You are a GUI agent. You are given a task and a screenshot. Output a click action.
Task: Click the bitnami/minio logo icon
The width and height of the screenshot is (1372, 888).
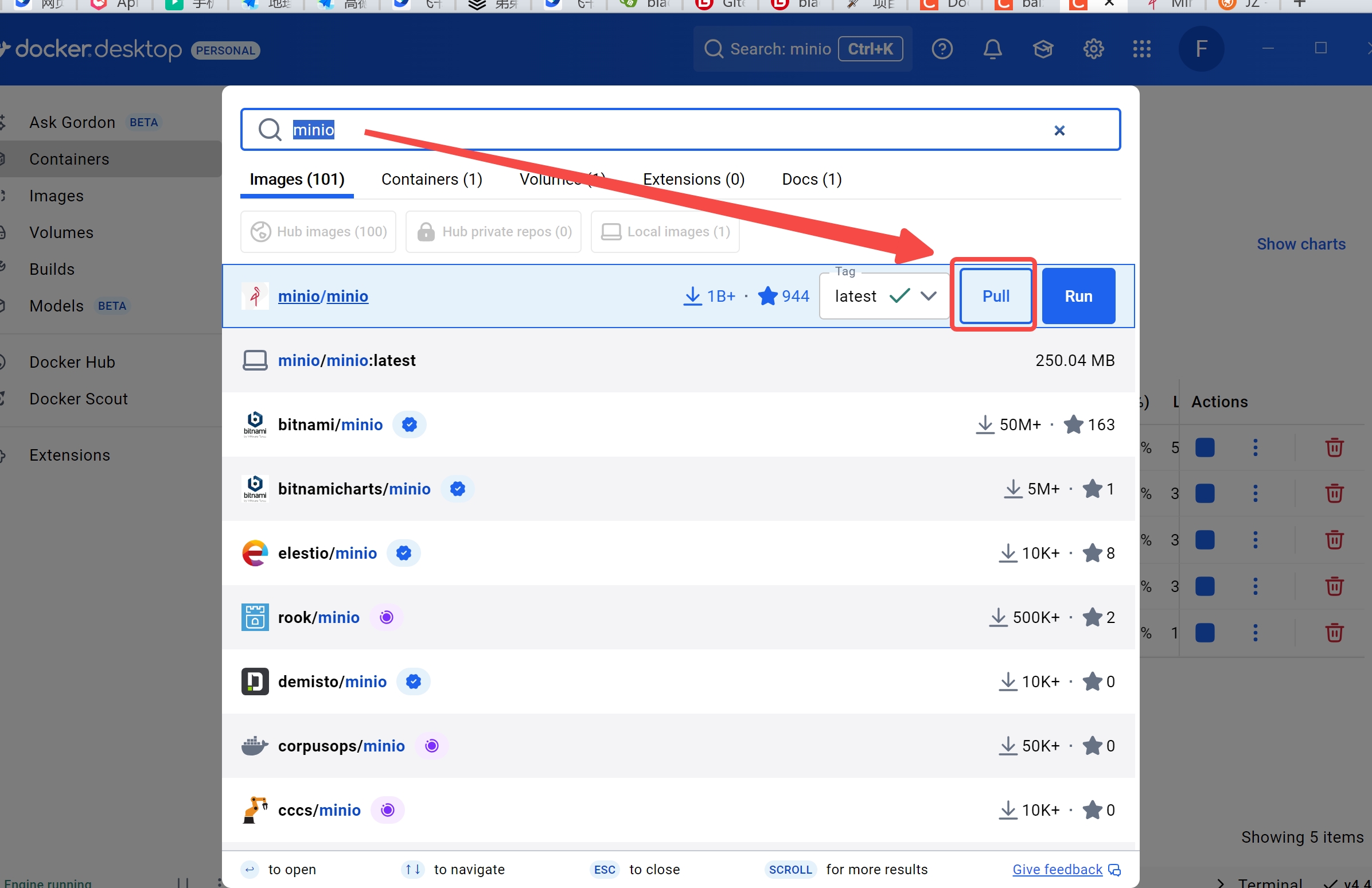(255, 425)
